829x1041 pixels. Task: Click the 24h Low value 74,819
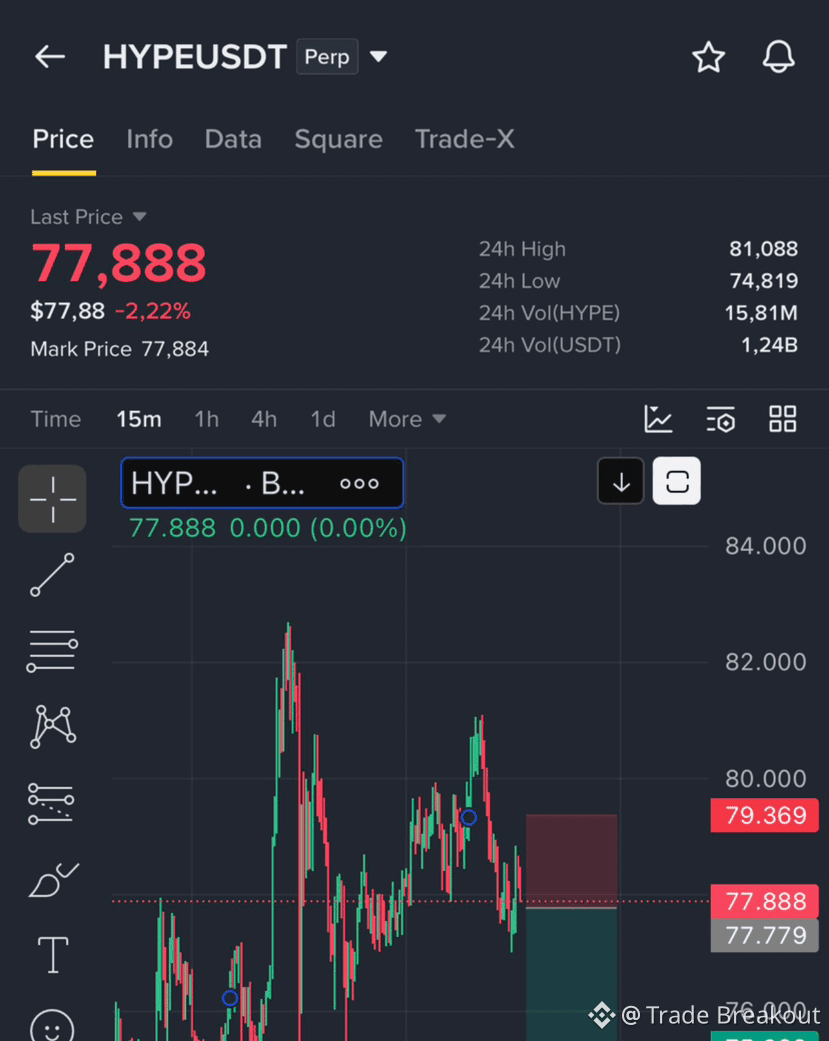[763, 281]
